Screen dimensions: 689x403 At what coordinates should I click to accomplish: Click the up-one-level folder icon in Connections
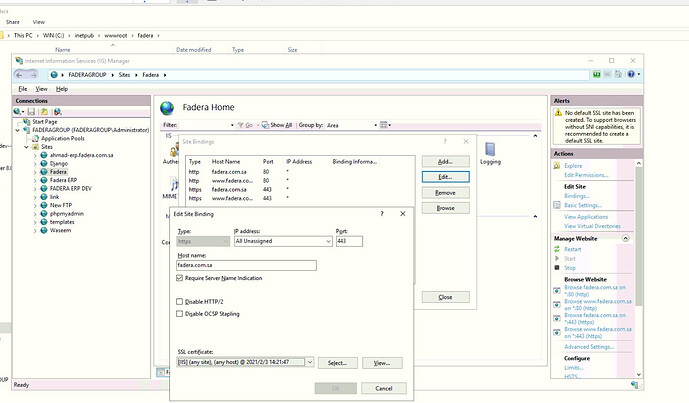[44, 112]
